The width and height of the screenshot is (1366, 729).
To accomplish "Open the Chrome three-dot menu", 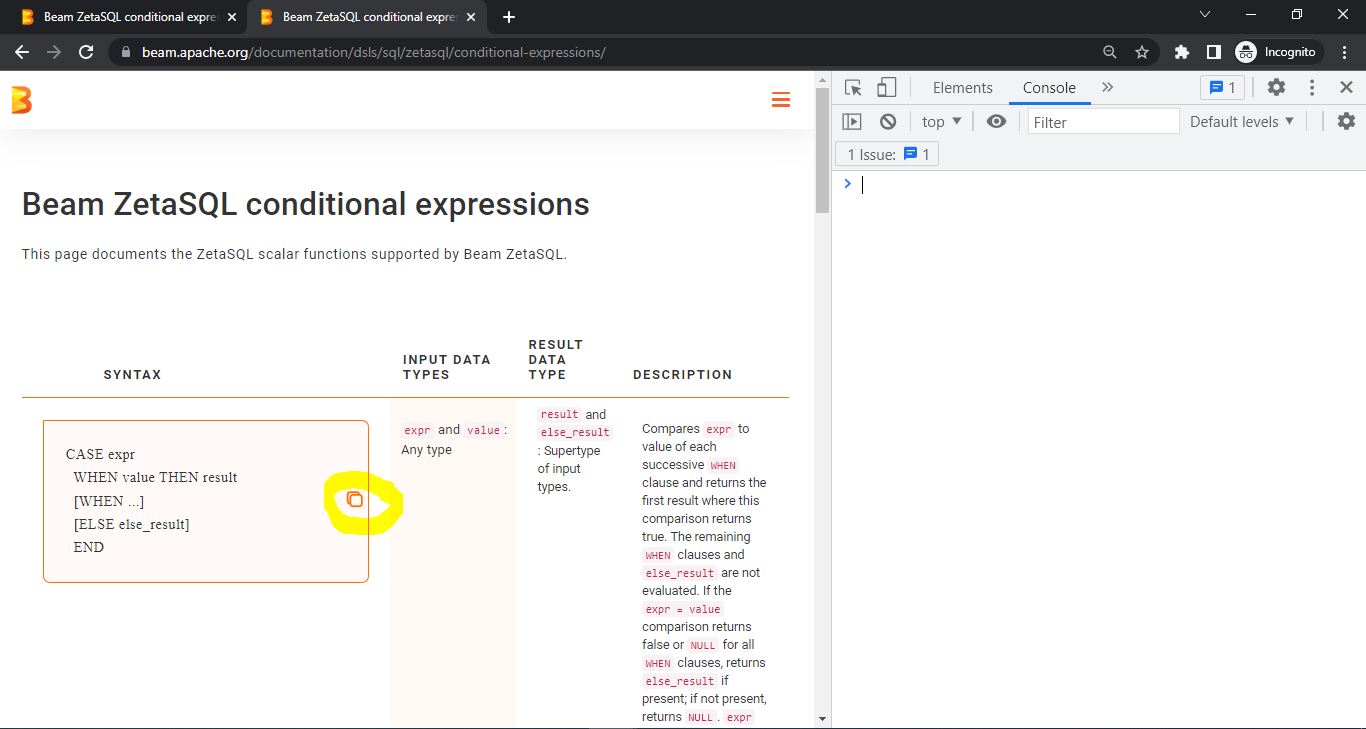I will point(1344,52).
